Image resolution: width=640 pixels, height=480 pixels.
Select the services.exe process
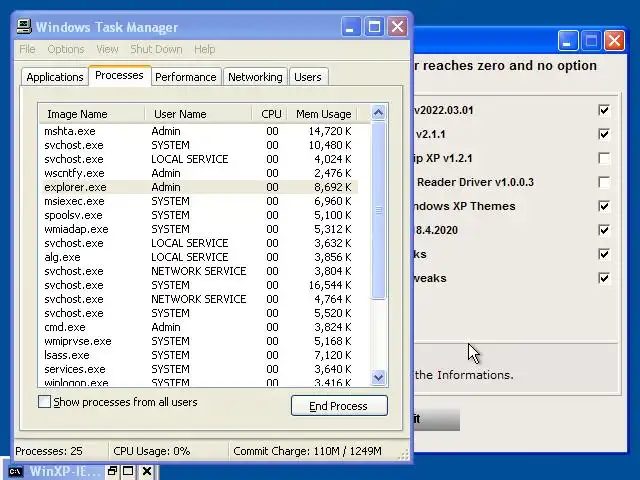coord(200,369)
